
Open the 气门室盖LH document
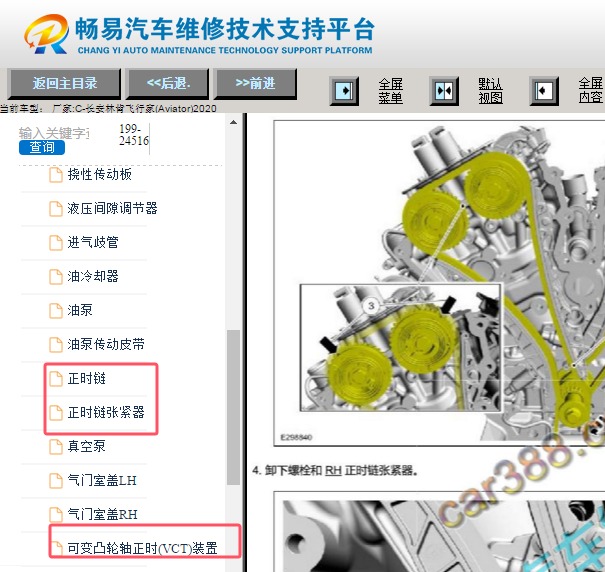point(102,481)
